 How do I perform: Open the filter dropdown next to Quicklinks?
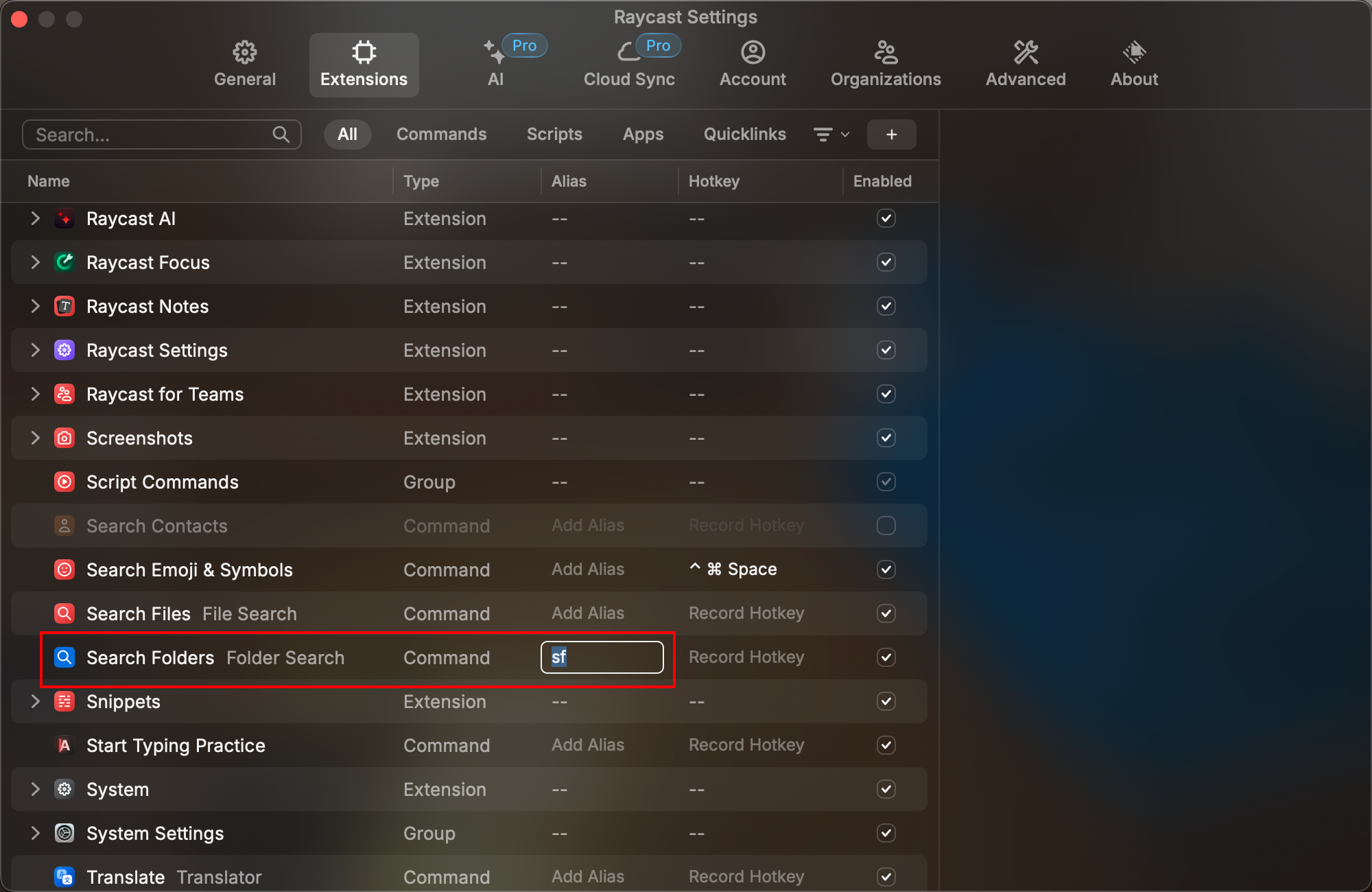click(831, 134)
